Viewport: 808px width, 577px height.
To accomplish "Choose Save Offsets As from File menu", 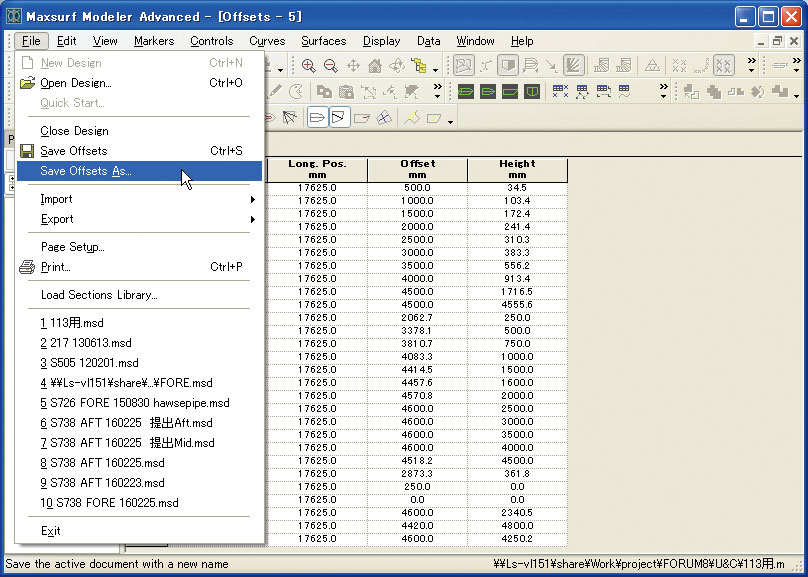I will (x=86, y=171).
